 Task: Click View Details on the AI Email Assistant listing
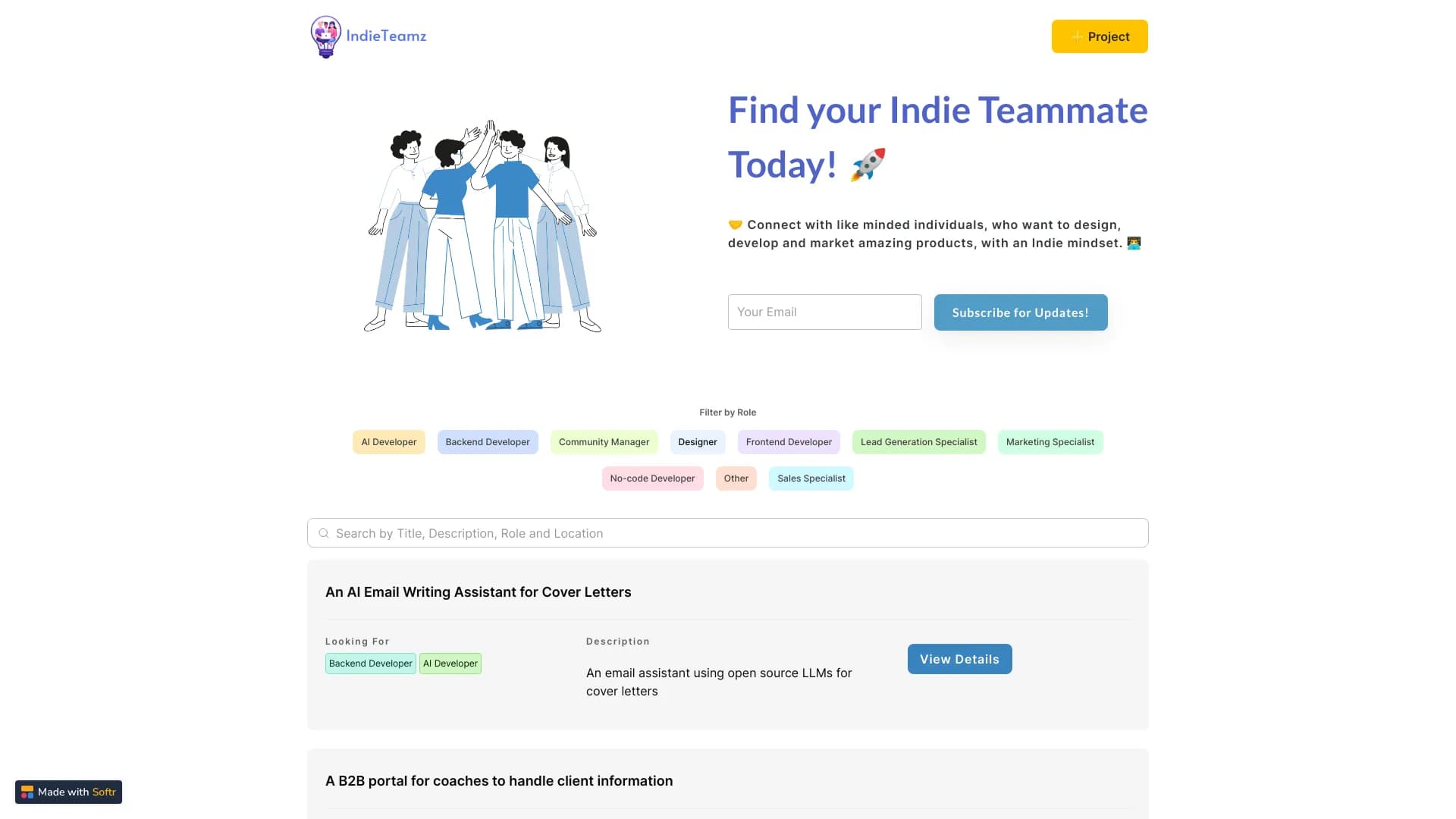pos(959,658)
